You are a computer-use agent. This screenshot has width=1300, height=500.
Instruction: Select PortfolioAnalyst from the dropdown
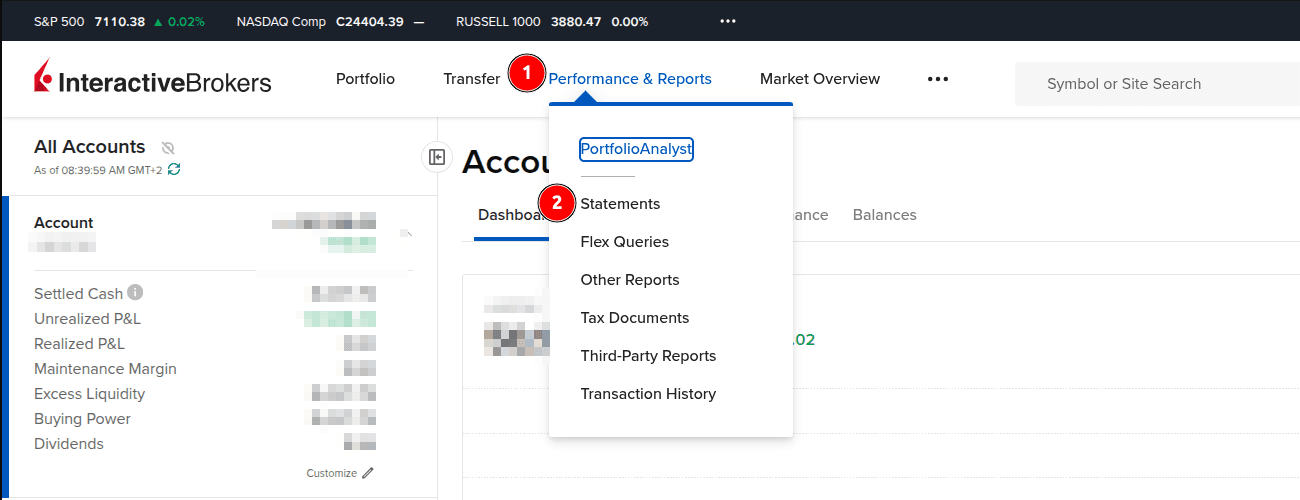click(x=636, y=149)
